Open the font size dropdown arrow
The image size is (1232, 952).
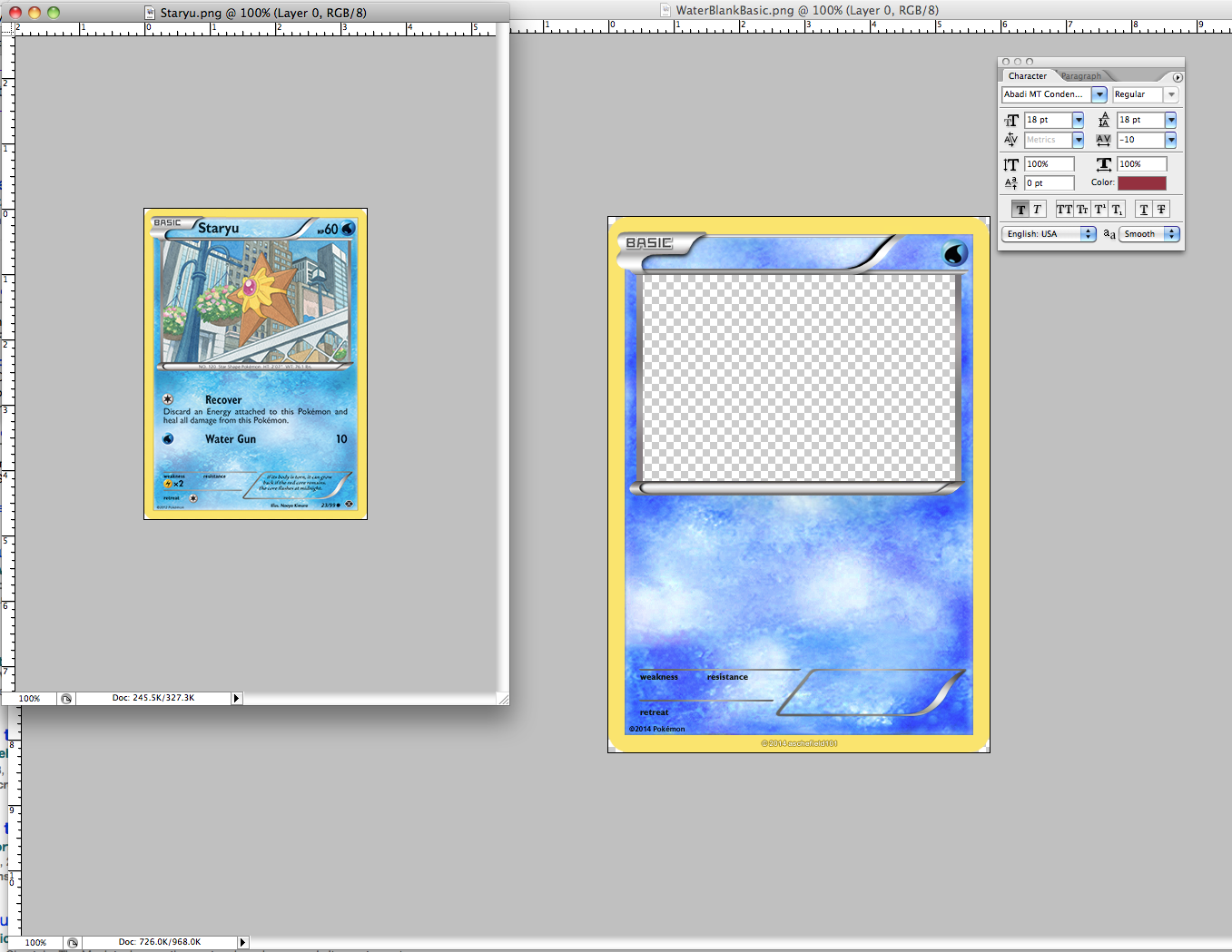pos(1078,120)
